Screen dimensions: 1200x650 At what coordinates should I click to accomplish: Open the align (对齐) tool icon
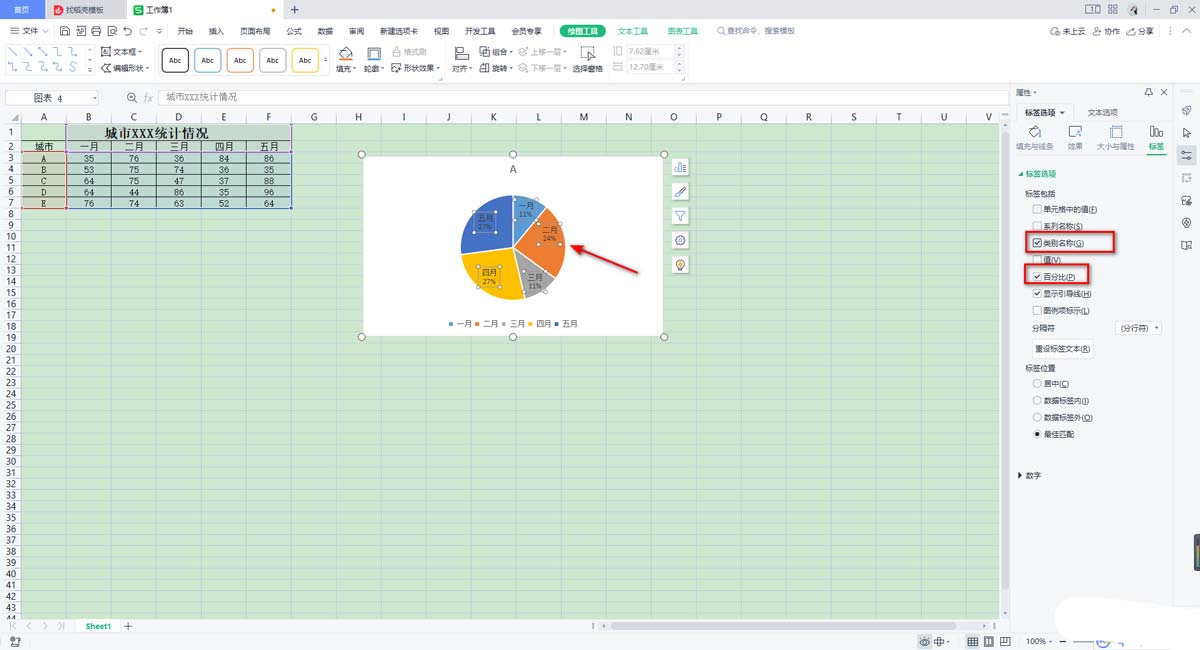[460, 53]
